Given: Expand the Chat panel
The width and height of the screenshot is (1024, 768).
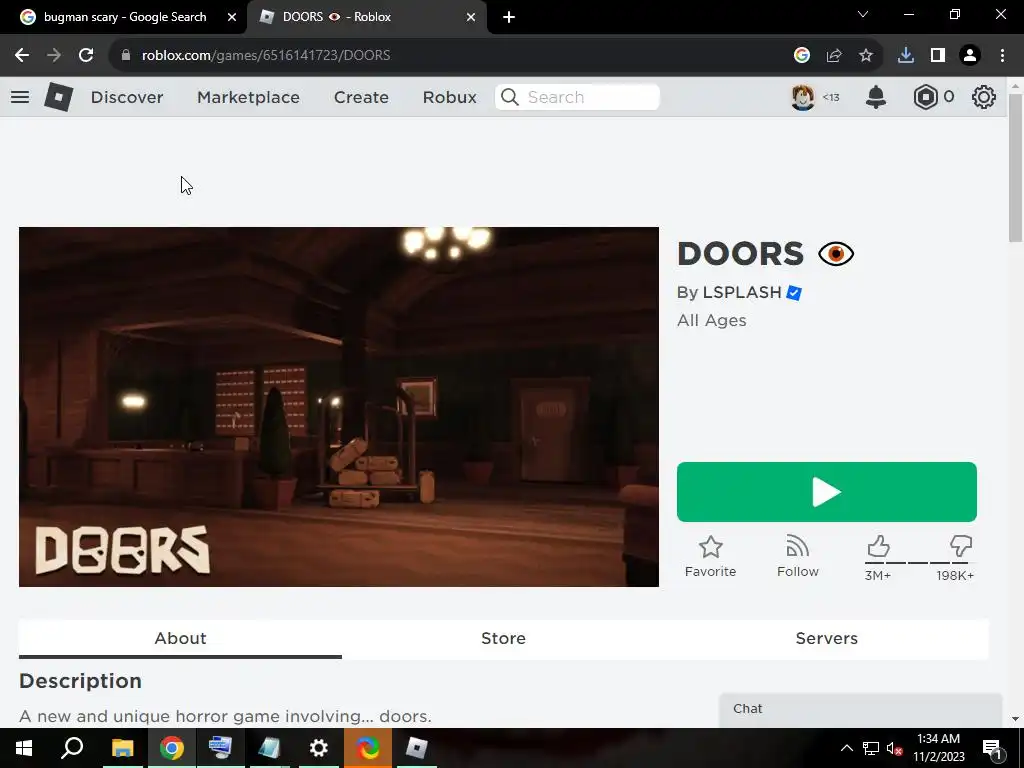Looking at the screenshot, I should (861, 710).
